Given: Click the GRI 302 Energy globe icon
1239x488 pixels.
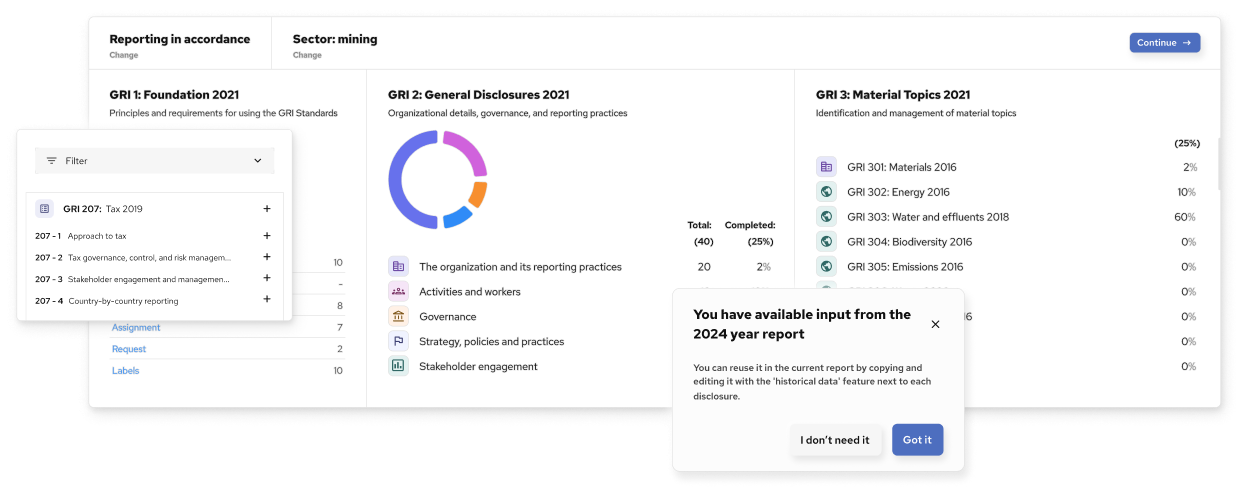Looking at the screenshot, I should tap(826, 192).
